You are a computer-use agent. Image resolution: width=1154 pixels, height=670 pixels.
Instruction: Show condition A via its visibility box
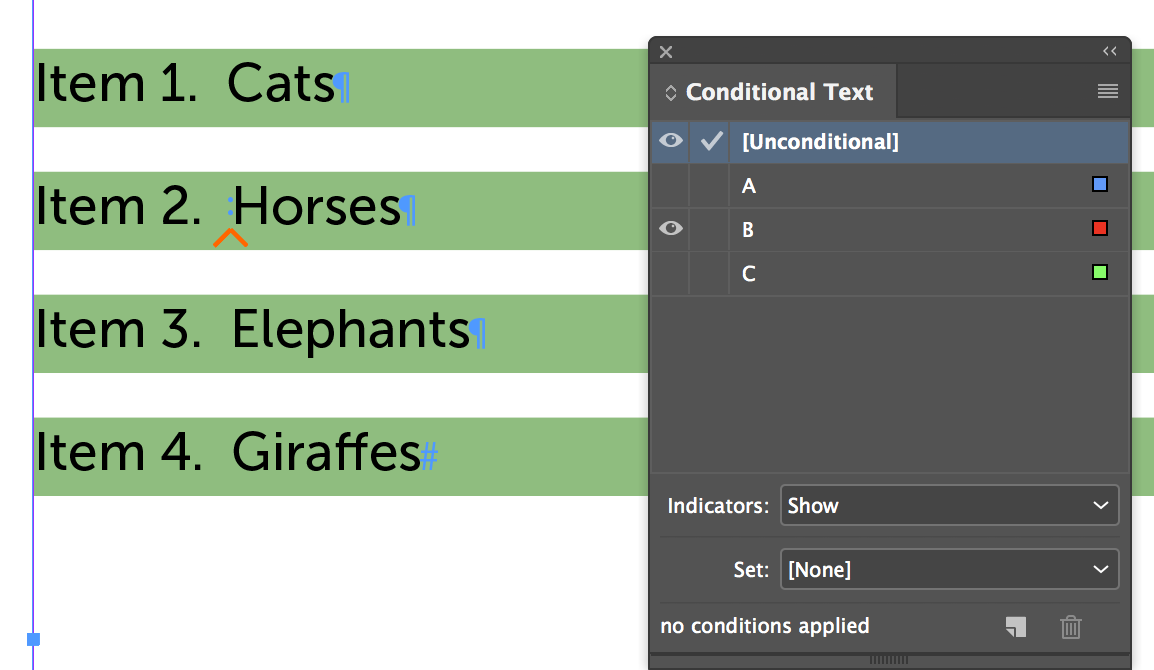[x=670, y=186]
